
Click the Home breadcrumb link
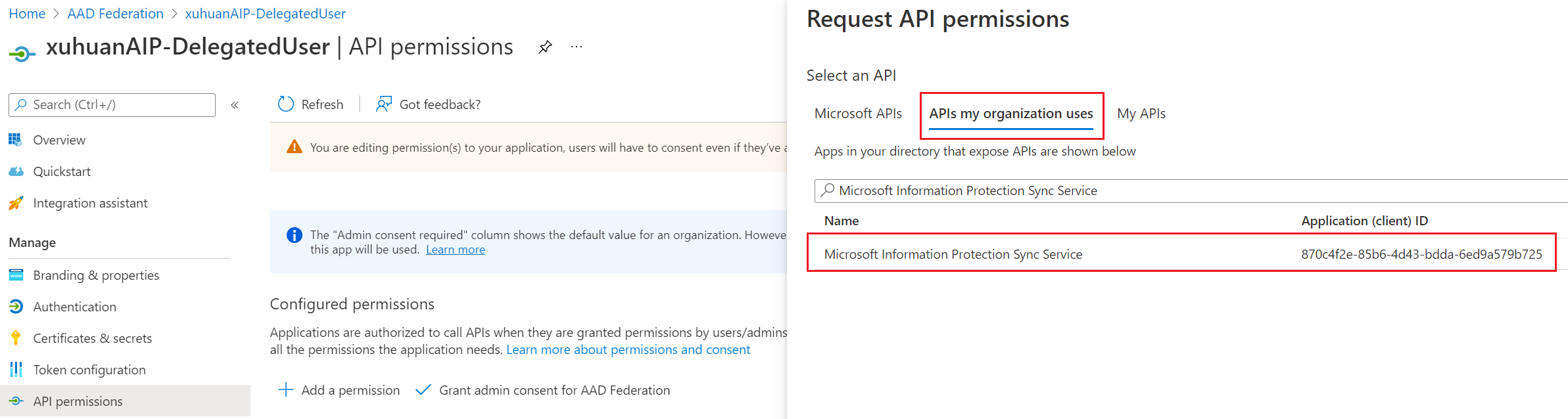[x=27, y=14]
